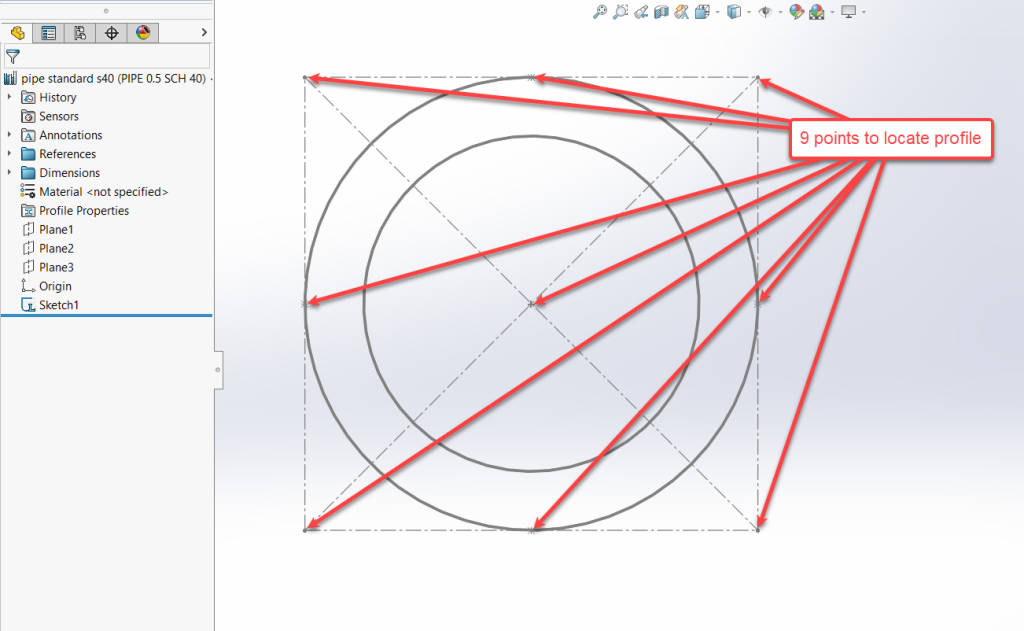This screenshot has height=631, width=1024.
Task: Select the Zoom to Fit tool
Action: tap(599, 11)
